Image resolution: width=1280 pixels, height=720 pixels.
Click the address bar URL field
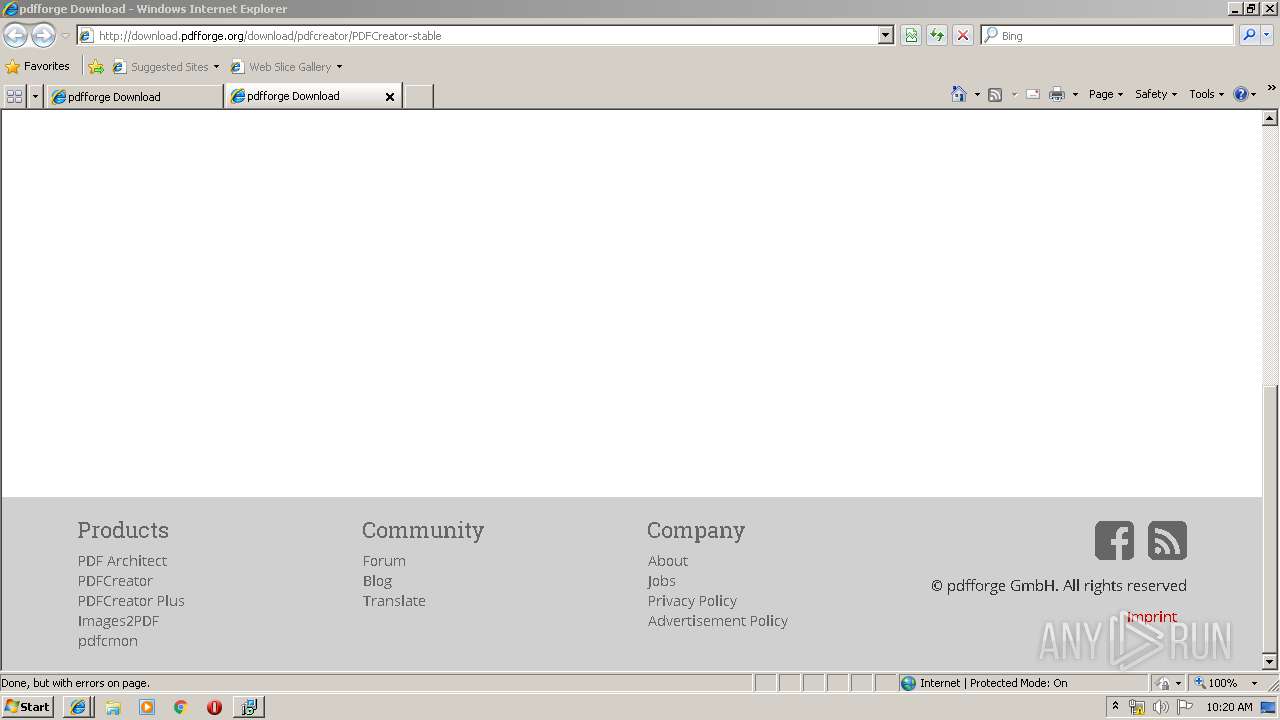478,35
